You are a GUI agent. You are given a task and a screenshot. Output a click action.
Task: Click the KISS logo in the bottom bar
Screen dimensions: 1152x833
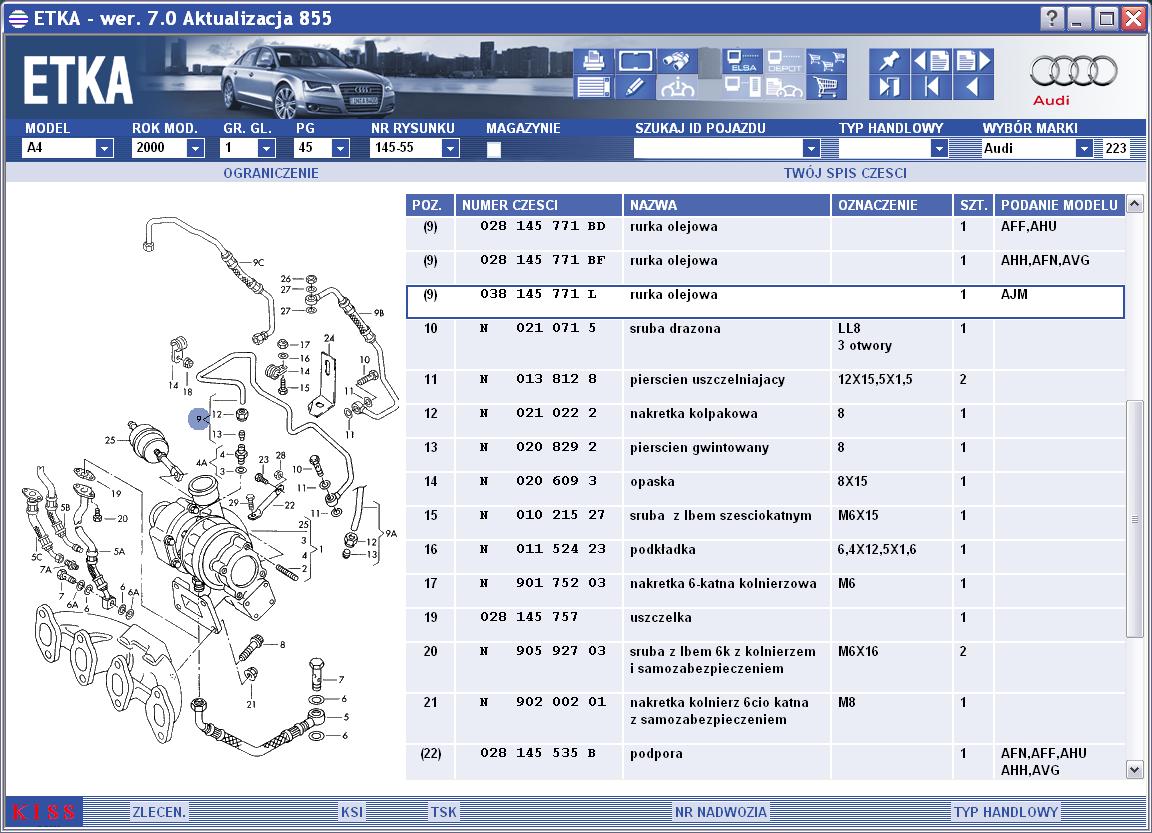pos(44,812)
